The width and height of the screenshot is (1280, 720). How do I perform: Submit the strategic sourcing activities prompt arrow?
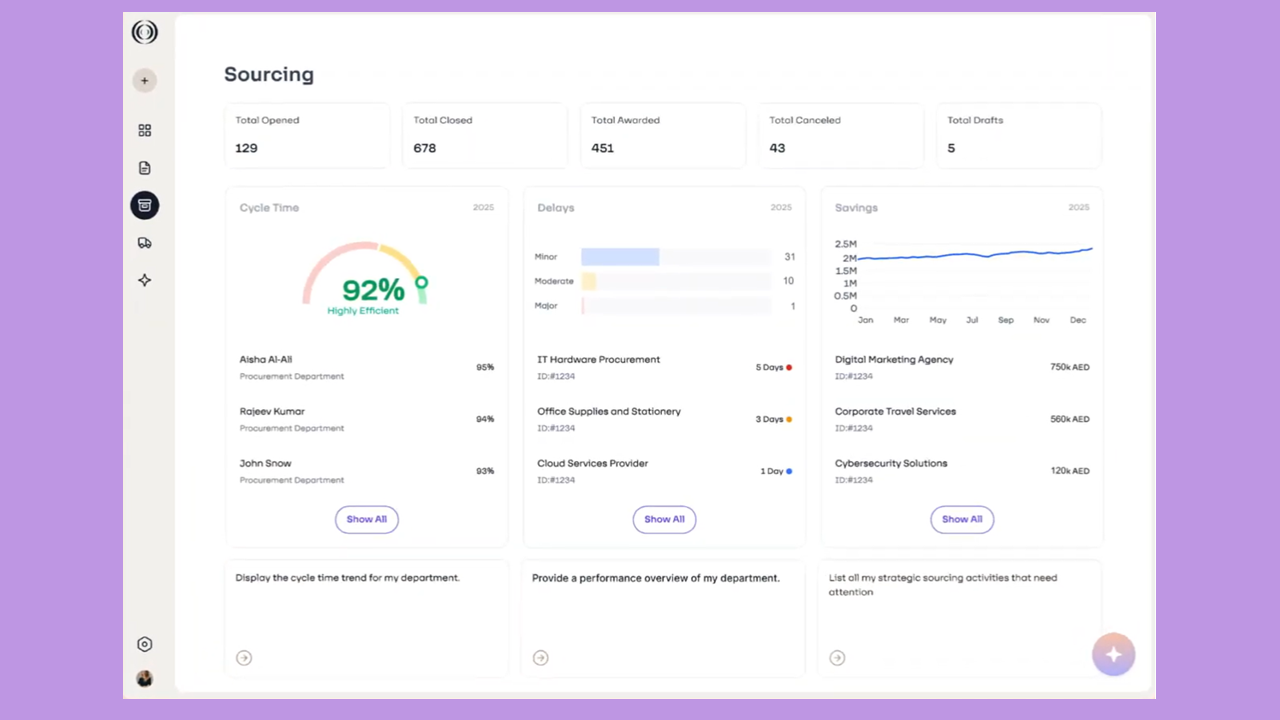(x=838, y=658)
